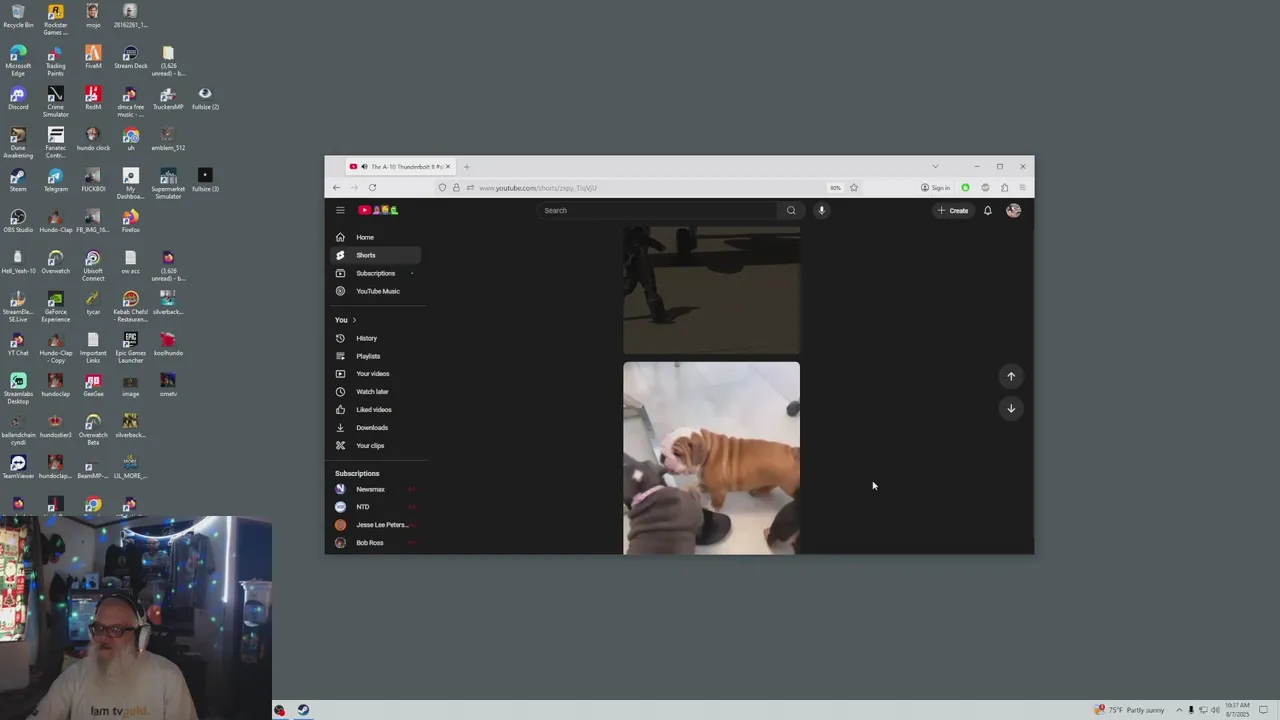This screenshot has width=1280, height=720.
Task: Click the browser back arrow
Action: [336, 188]
